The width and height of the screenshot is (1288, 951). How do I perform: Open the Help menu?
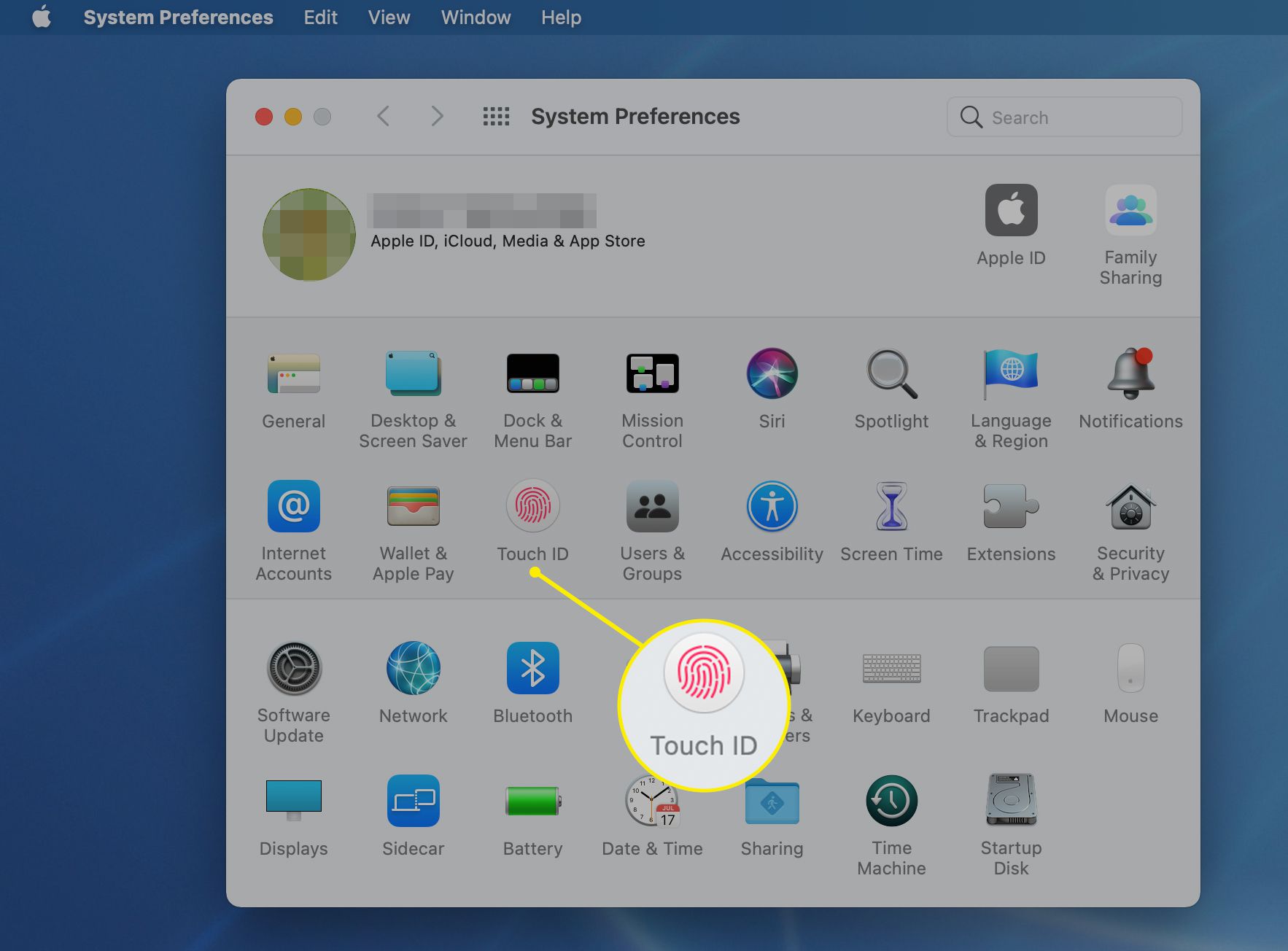tap(561, 18)
